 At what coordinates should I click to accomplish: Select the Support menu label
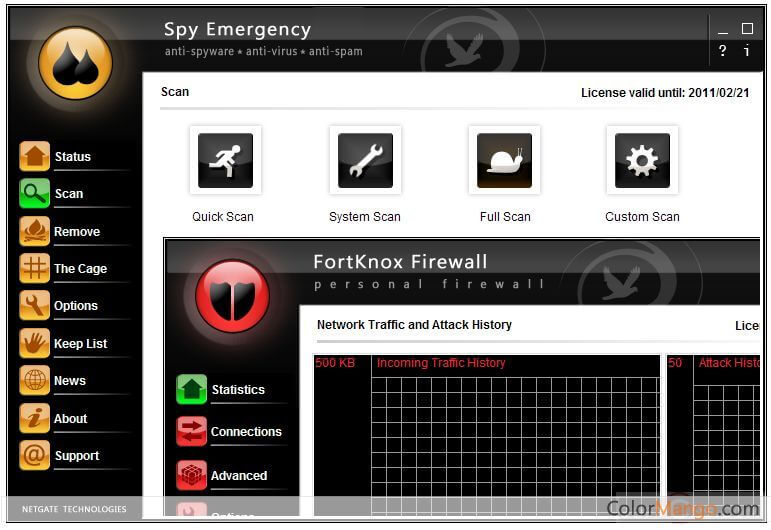pyautogui.click(x=77, y=456)
